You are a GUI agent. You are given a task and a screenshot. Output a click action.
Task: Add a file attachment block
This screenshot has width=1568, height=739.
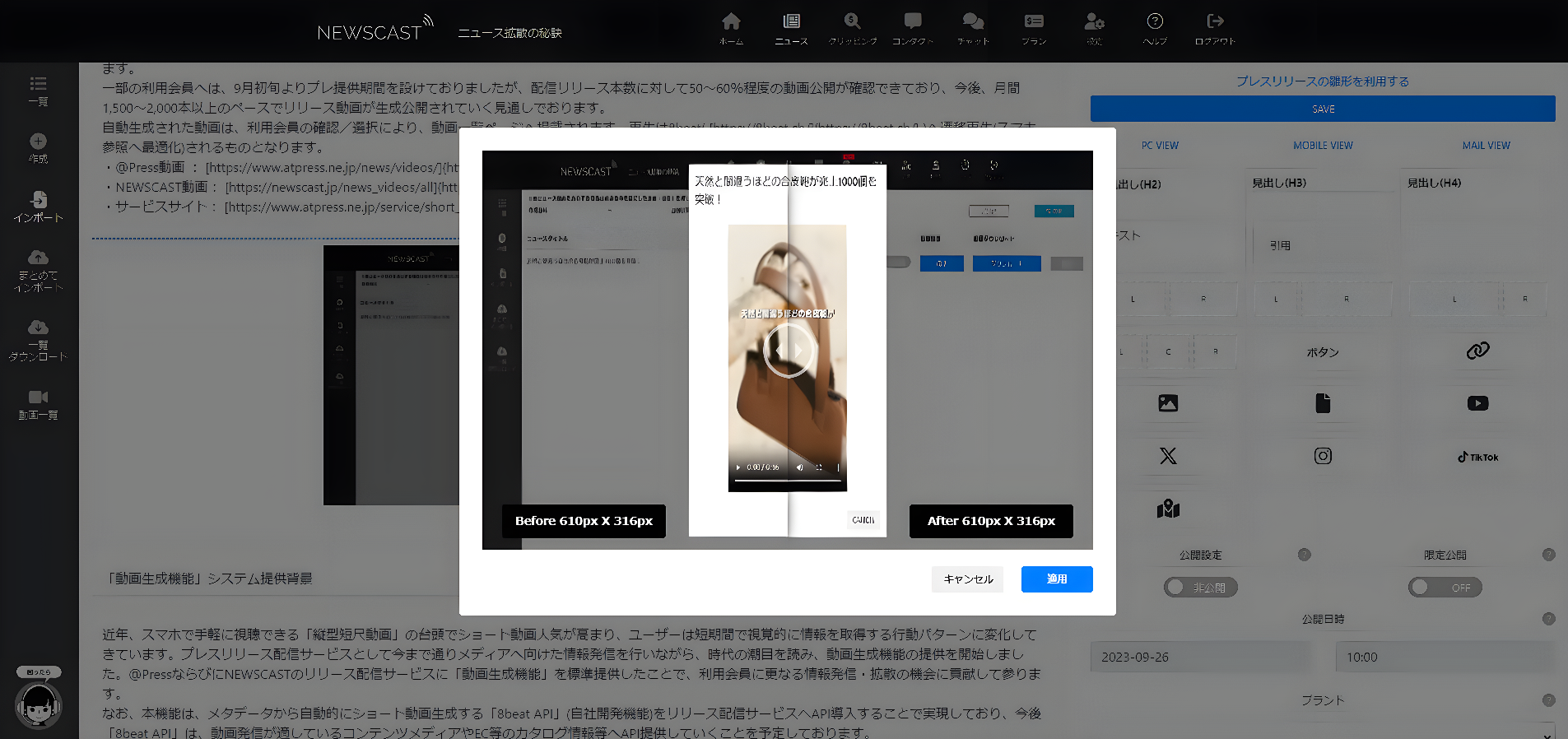[x=1323, y=403]
